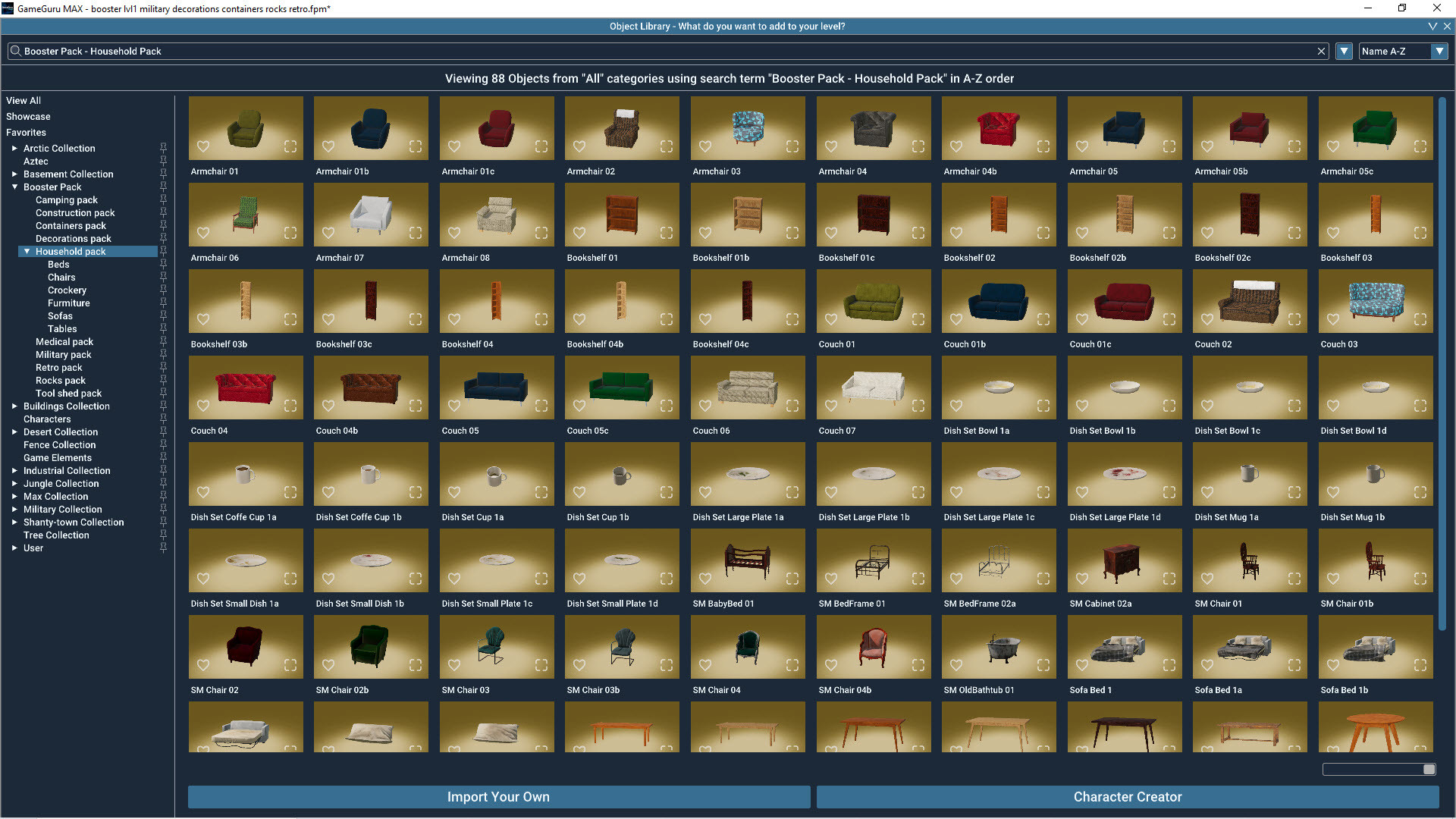The width and height of the screenshot is (1456, 819).
Task: Open the Character Creator
Action: (x=1127, y=797)
